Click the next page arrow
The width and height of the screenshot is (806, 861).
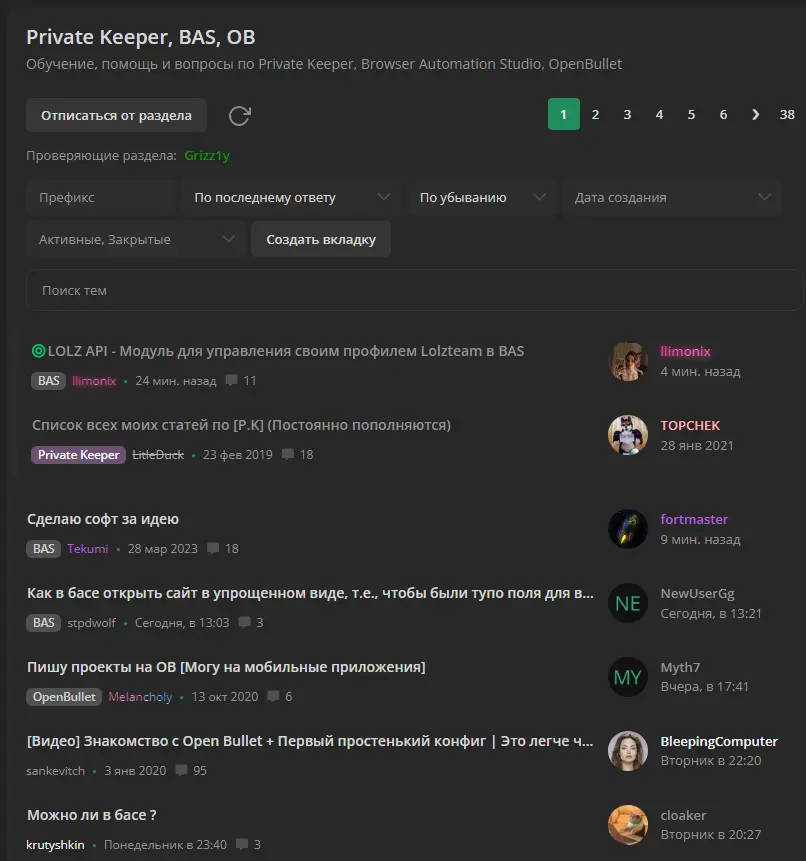click(x=755, y=115)
